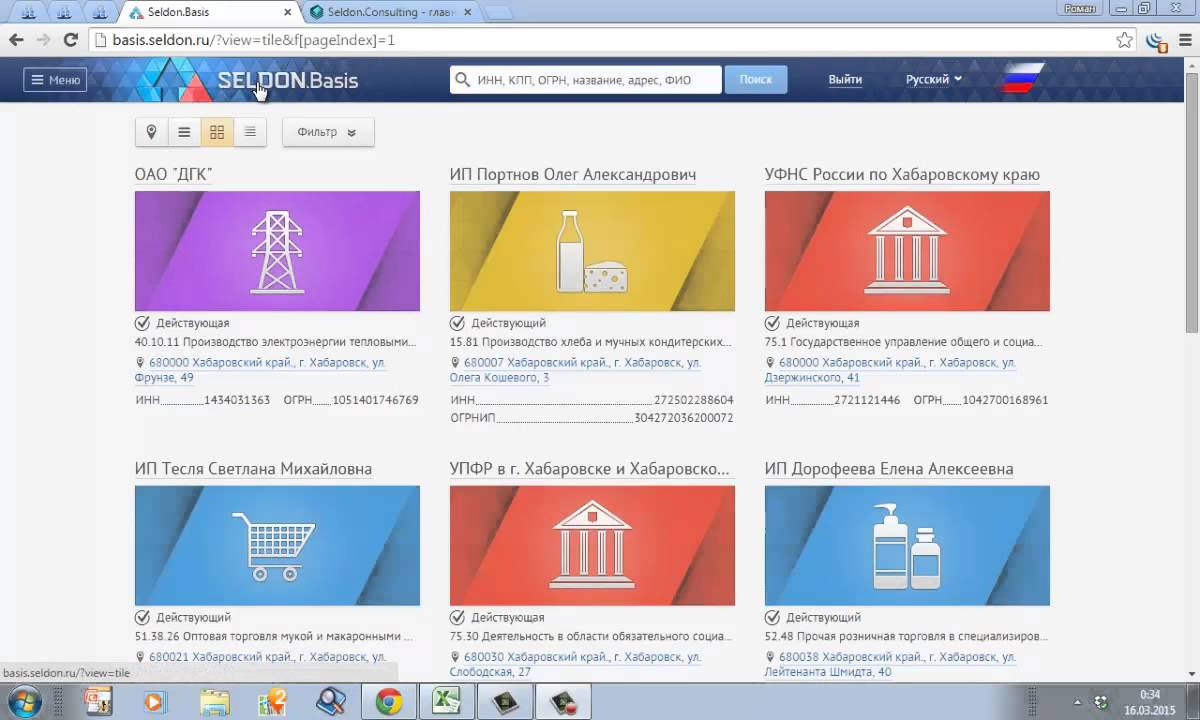The width and height of the screenshot is (1200, 720).
Task: Open the shopping cart tile image
Action: pos(277,545)
